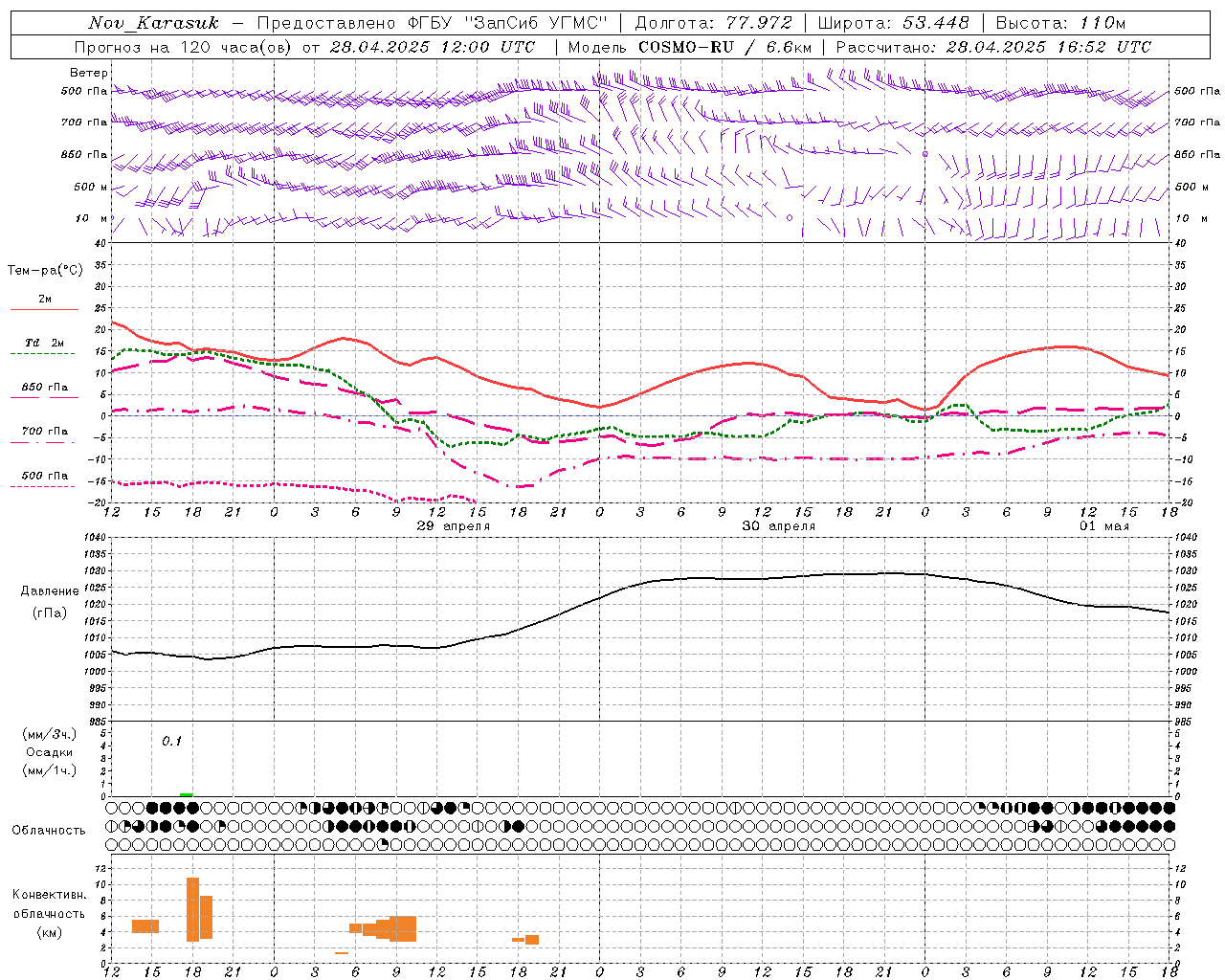
Task: Click the 'Ветер' wind panel label
Action: (89, 73)
